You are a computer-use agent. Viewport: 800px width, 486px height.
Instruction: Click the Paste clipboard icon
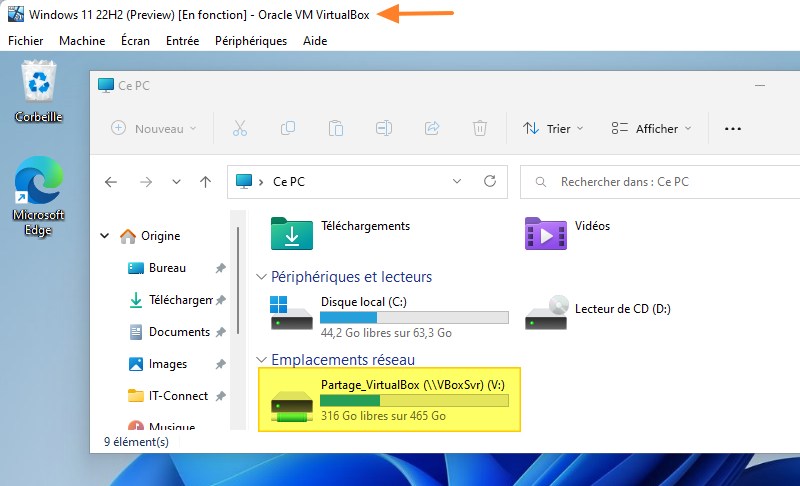coord(336,128)
